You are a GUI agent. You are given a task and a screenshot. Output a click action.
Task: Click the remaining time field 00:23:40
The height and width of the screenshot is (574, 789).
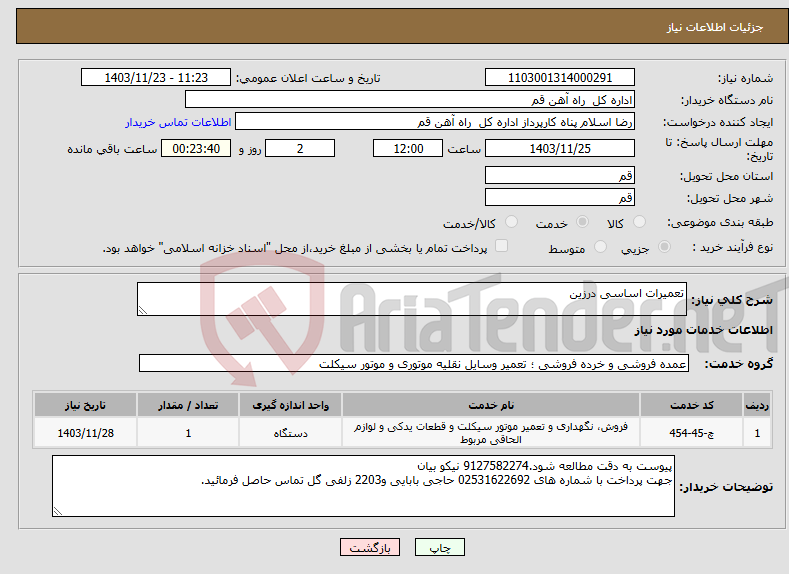coord(196,148)
